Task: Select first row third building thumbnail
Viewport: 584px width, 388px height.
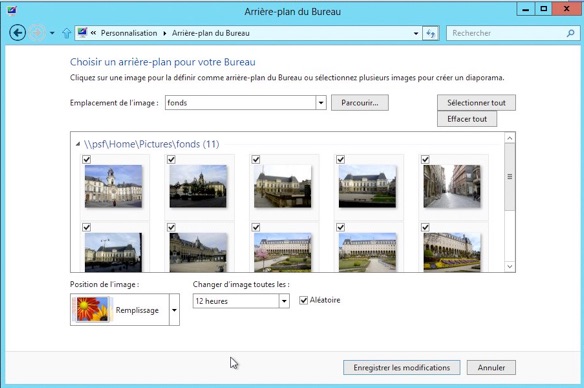Action: pos(283,186)
